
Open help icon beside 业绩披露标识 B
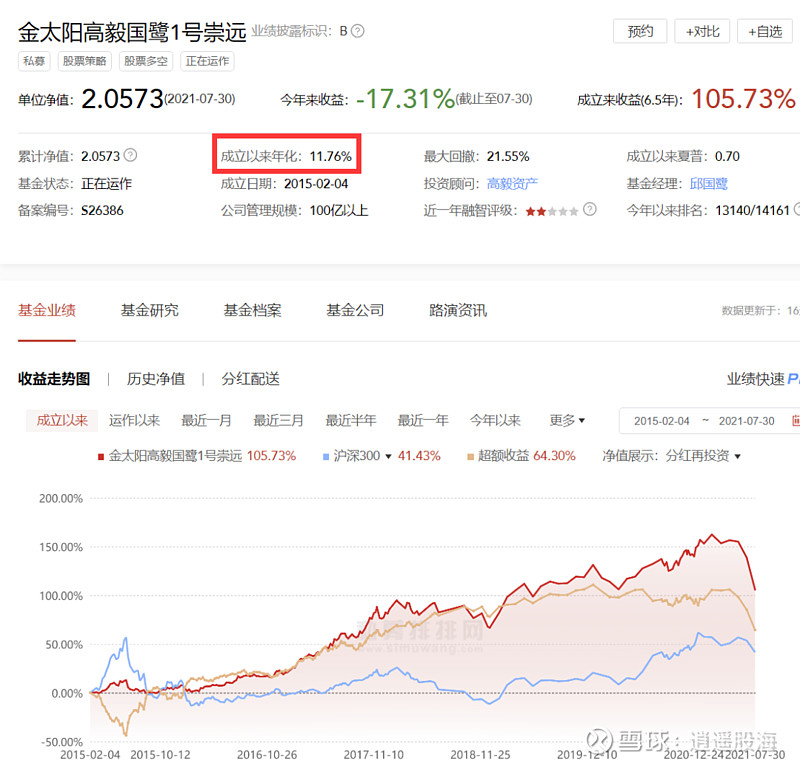point(358,31)
